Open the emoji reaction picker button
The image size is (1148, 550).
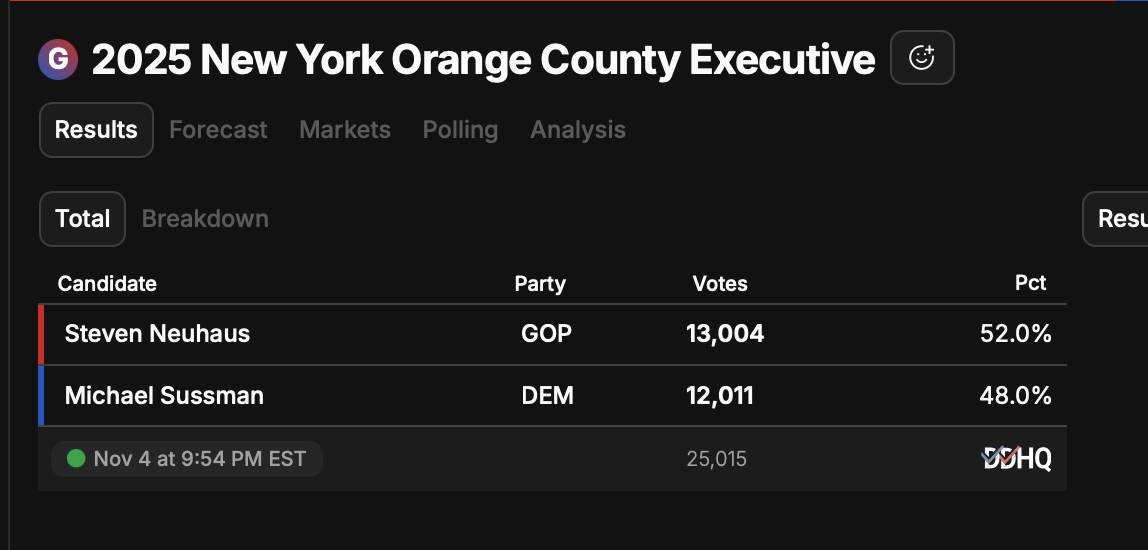921,58
